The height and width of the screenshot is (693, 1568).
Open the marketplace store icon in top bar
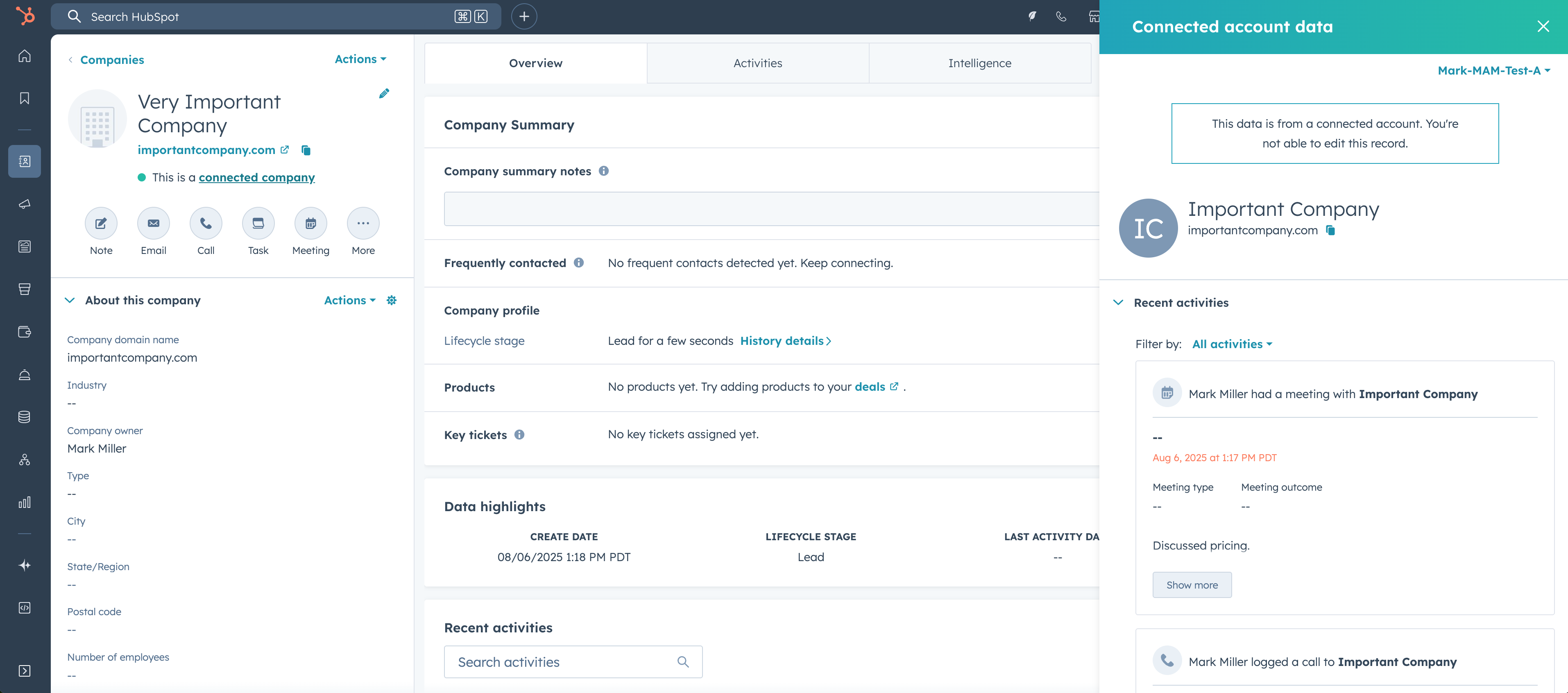coord(1094,16)
